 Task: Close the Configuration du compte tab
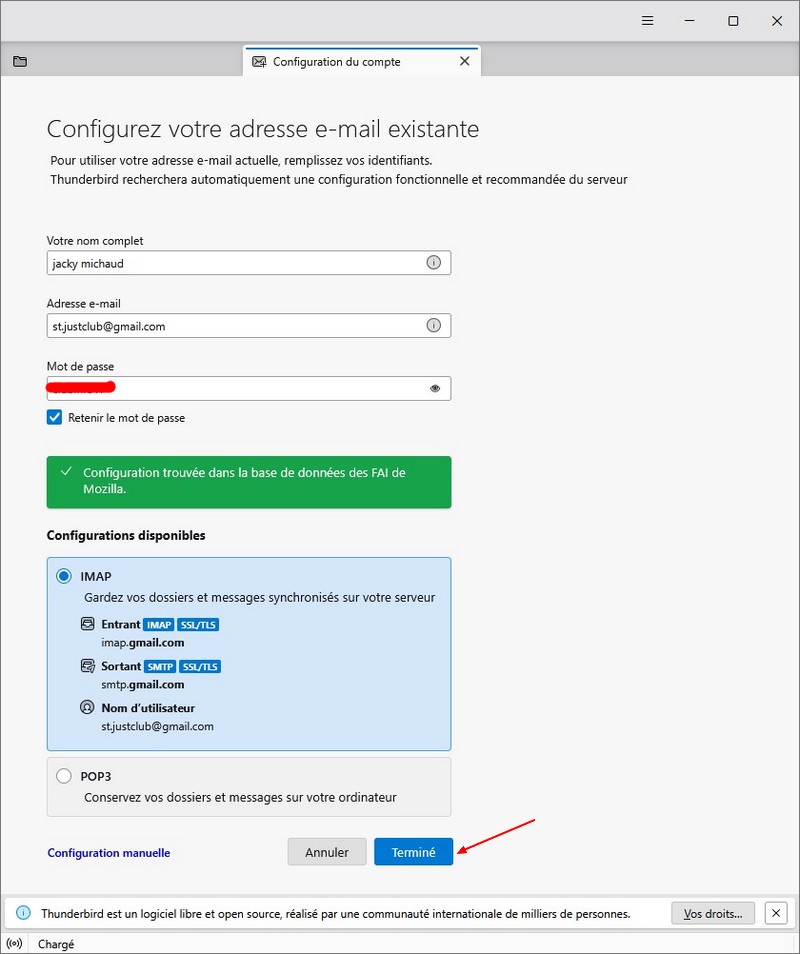click(464, 61)
